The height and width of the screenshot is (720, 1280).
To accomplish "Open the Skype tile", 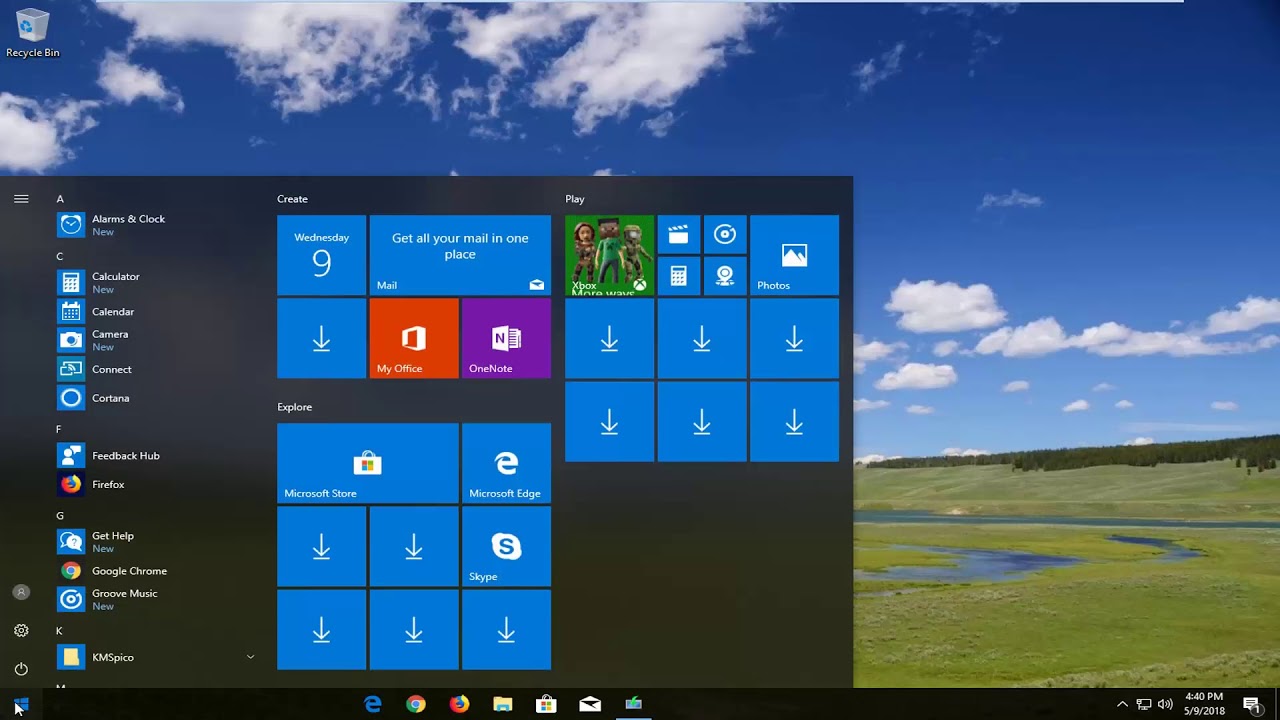I will [x=506, y=546].
